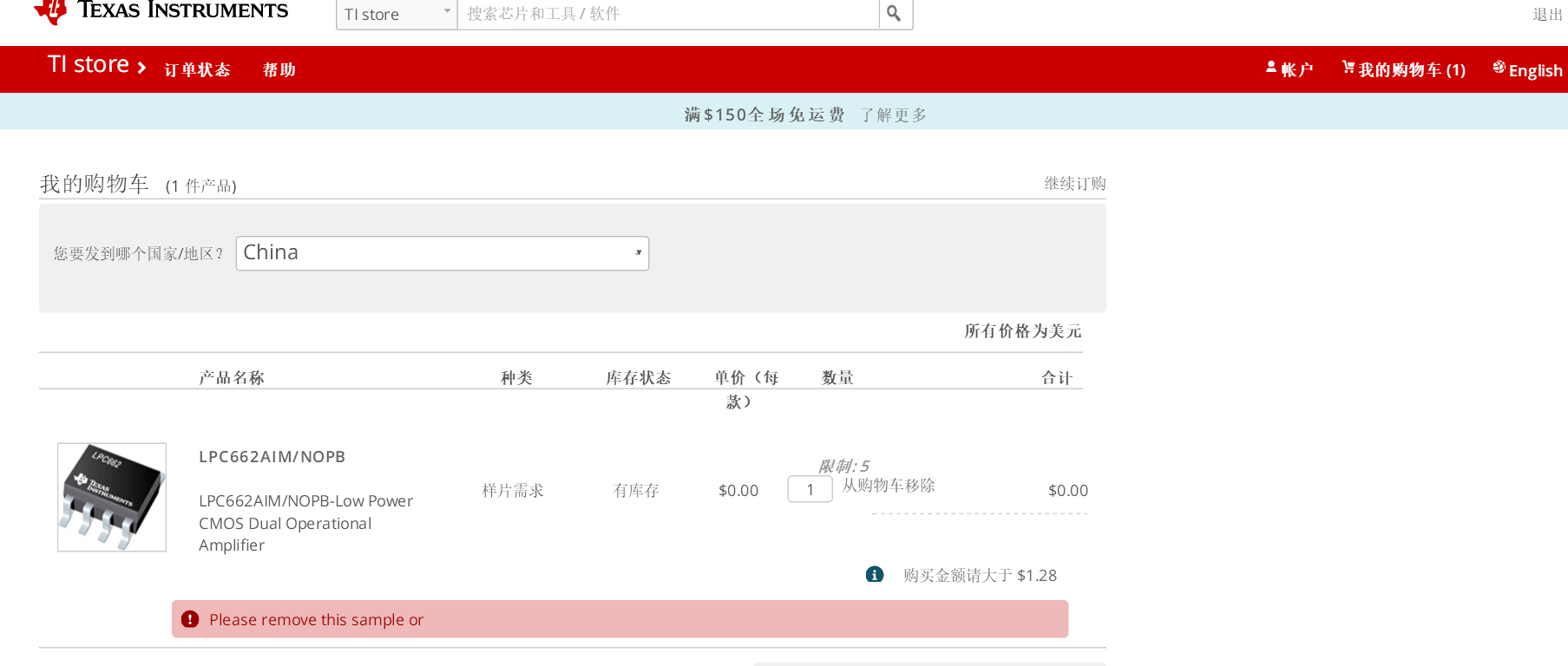Viewport: 1568px width, 666px height.
Task: Open the LPC662AIM/NOPB product title link
Action: coord(272,457)
